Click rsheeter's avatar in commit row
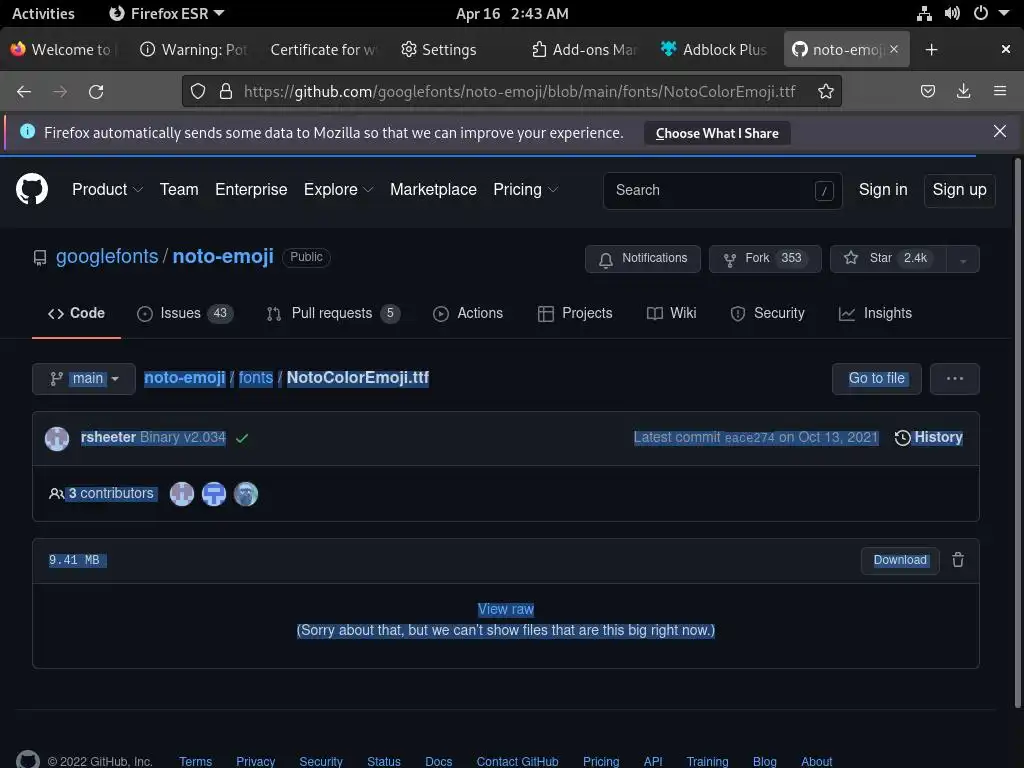 [57, 438]
